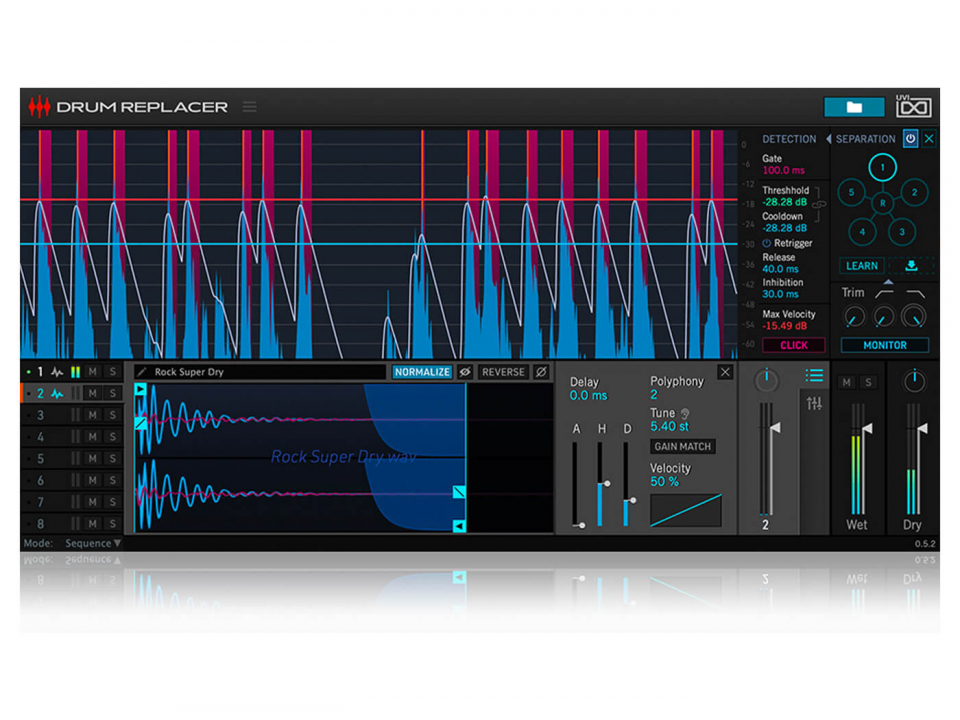Select the Trim low-cut shape icon
960x720 pixels.
pos(883,294)
